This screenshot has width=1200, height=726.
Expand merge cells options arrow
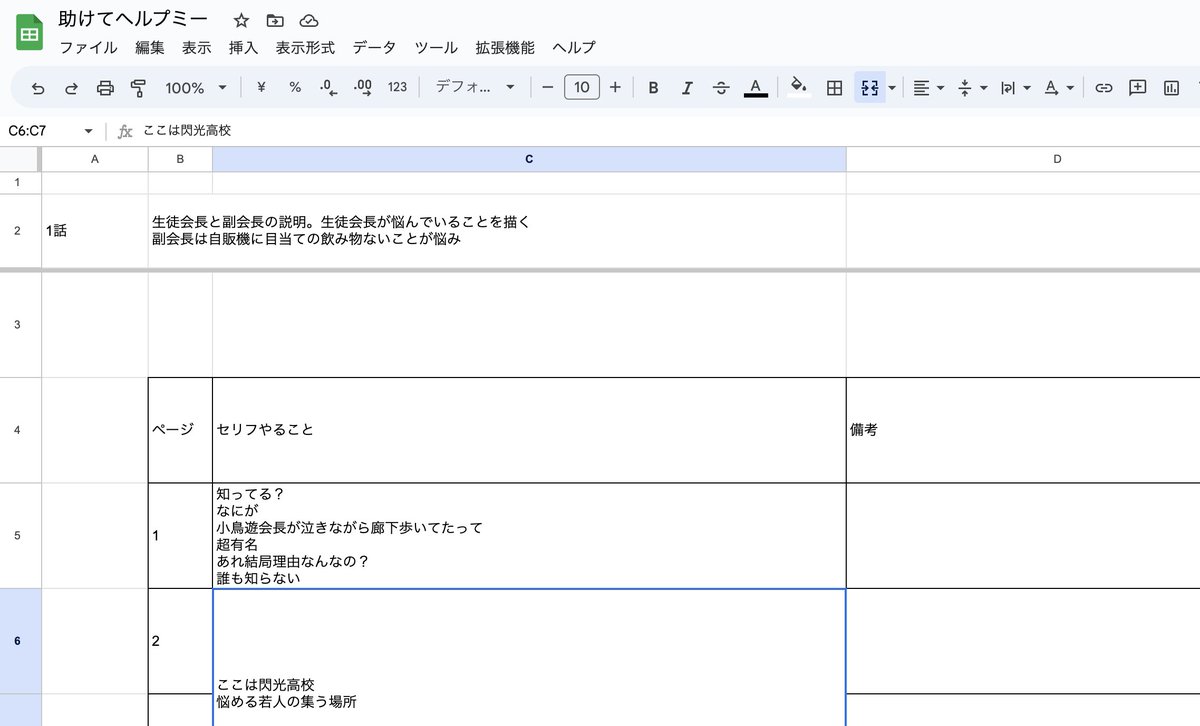click(x=892, y=88)
